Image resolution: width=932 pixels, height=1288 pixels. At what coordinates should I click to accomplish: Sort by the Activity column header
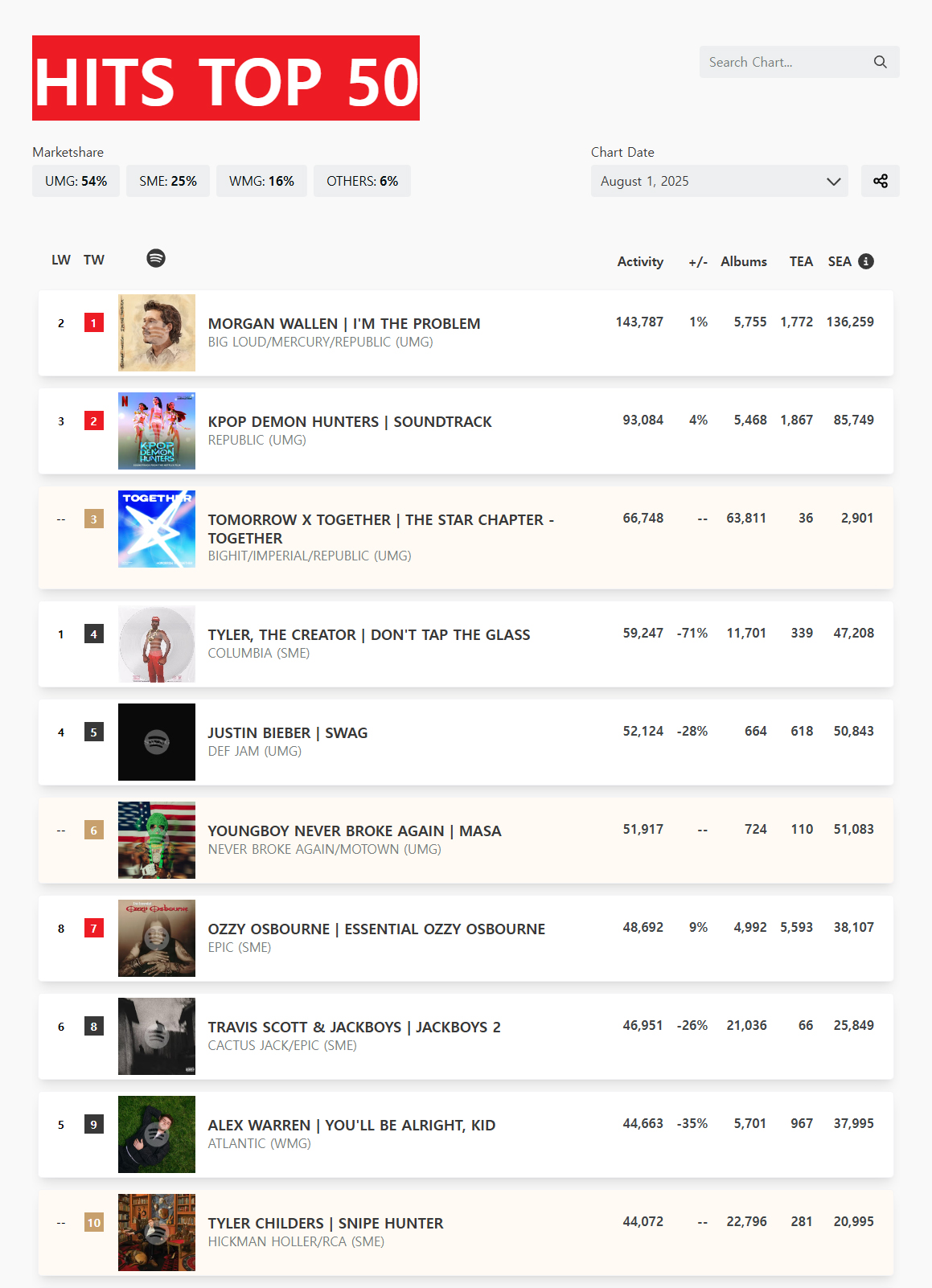point(640,261)
